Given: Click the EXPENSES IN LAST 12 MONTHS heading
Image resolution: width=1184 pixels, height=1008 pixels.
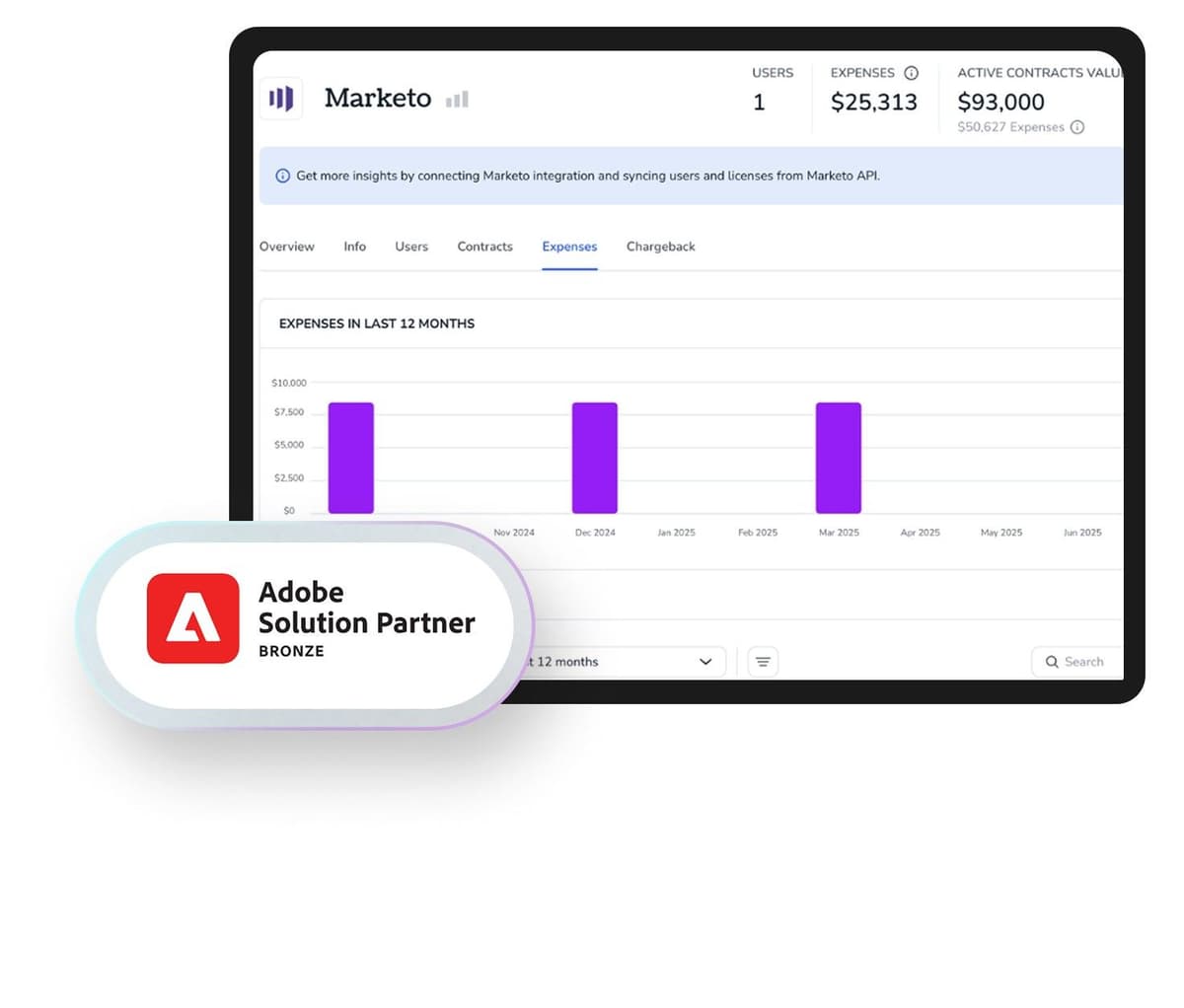Looking at the screenshot, I should pyautogui.click(x=377, y=324).
